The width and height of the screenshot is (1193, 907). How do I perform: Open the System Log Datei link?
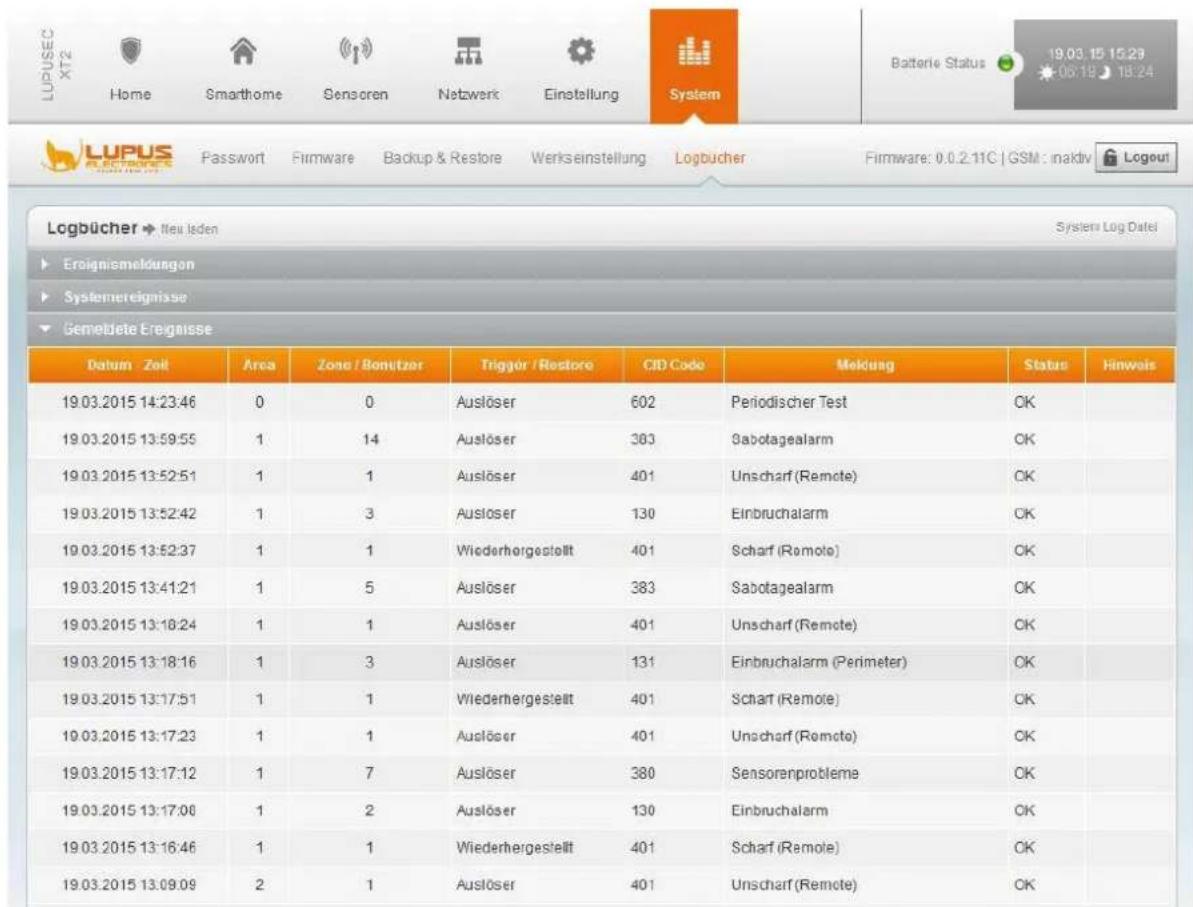pos(1106,227)
